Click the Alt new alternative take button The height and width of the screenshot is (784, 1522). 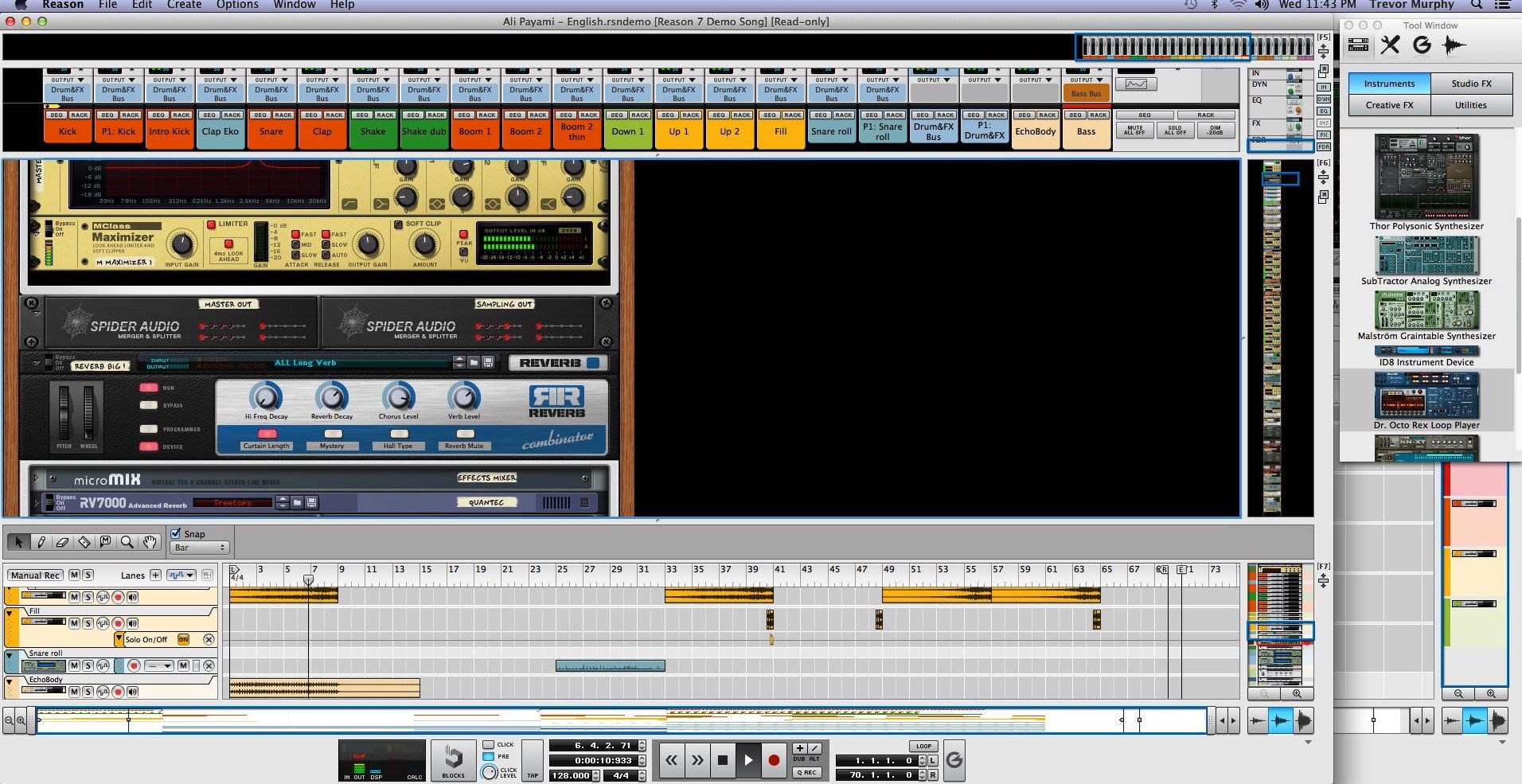(814, 749)
